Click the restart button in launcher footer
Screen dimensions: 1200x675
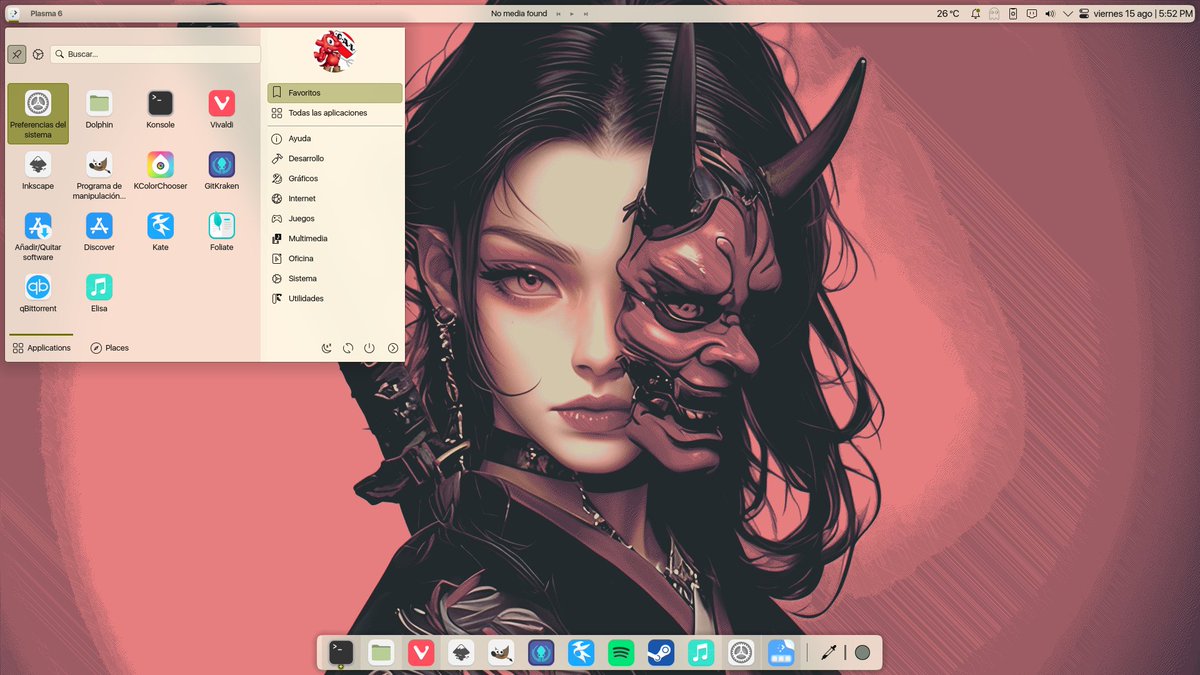(x=348, y=348)
